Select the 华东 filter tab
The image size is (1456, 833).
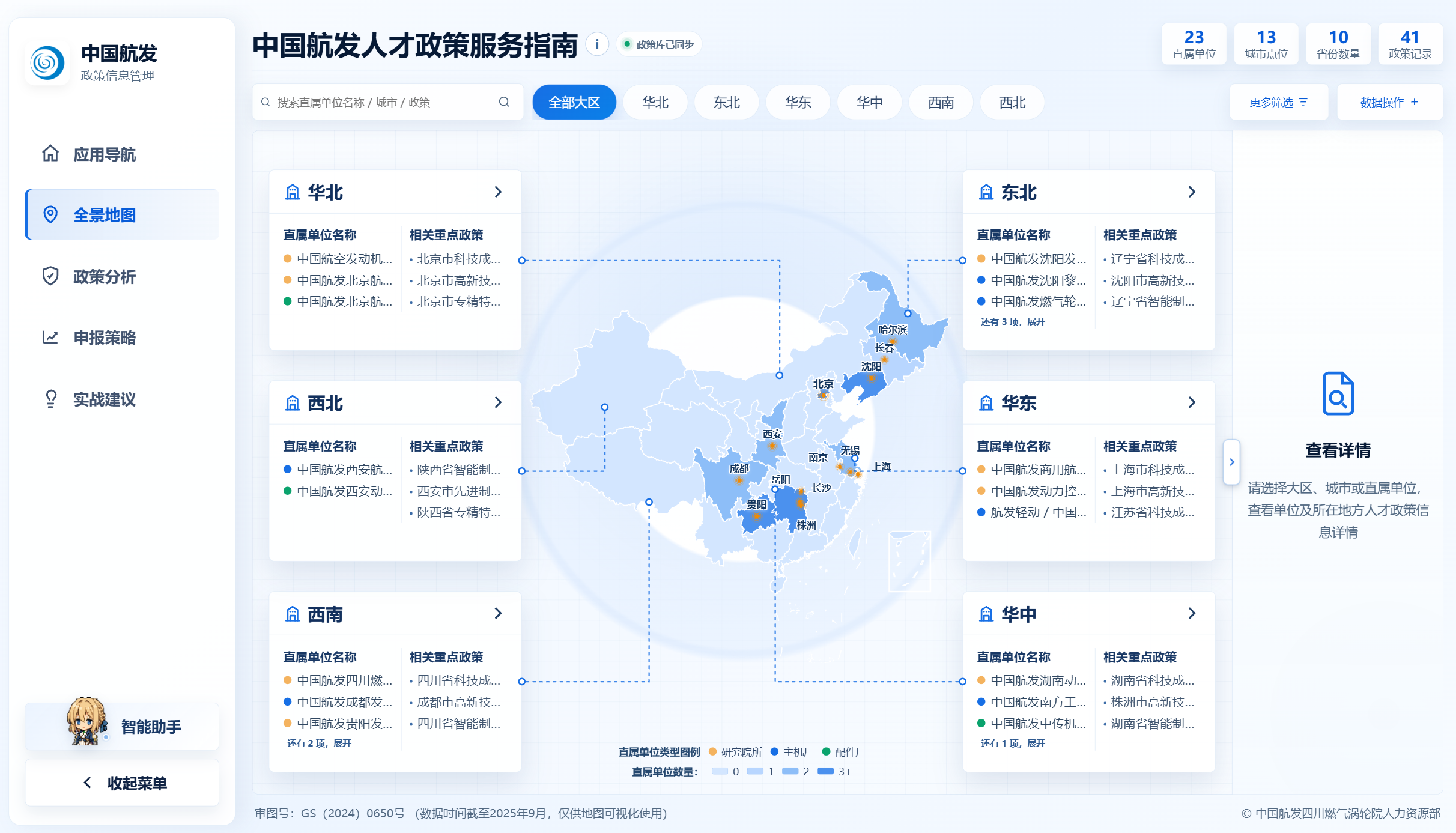click(x=798, y=102)
